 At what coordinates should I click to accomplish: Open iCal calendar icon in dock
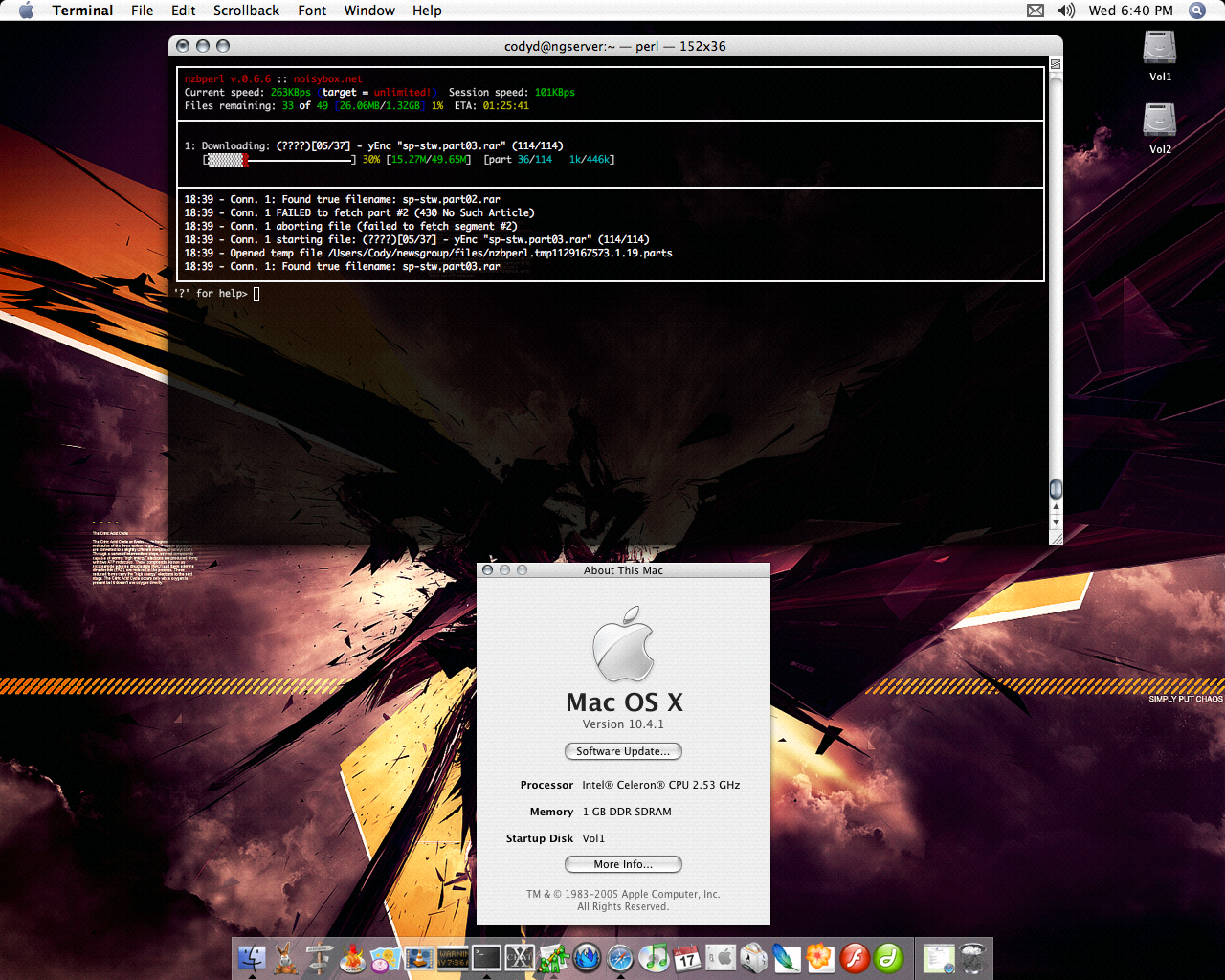(x=687, y=958)
